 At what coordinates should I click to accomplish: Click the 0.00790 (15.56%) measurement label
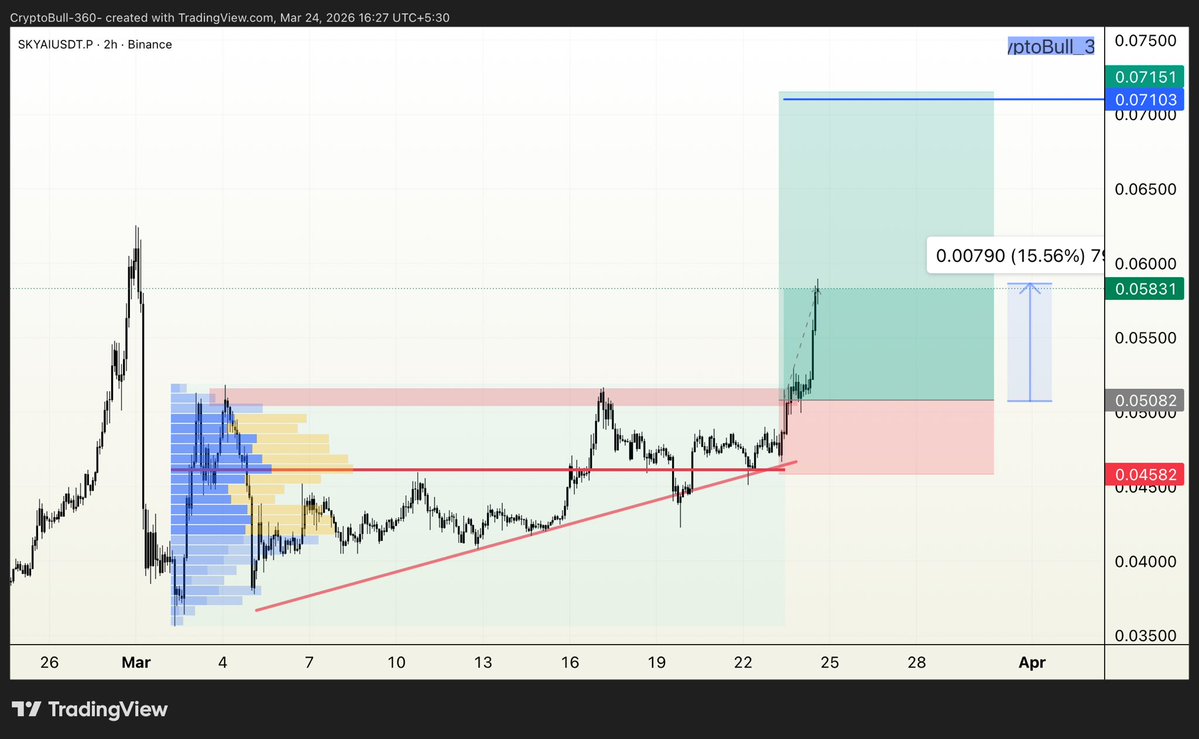[x=1010, y=255]
